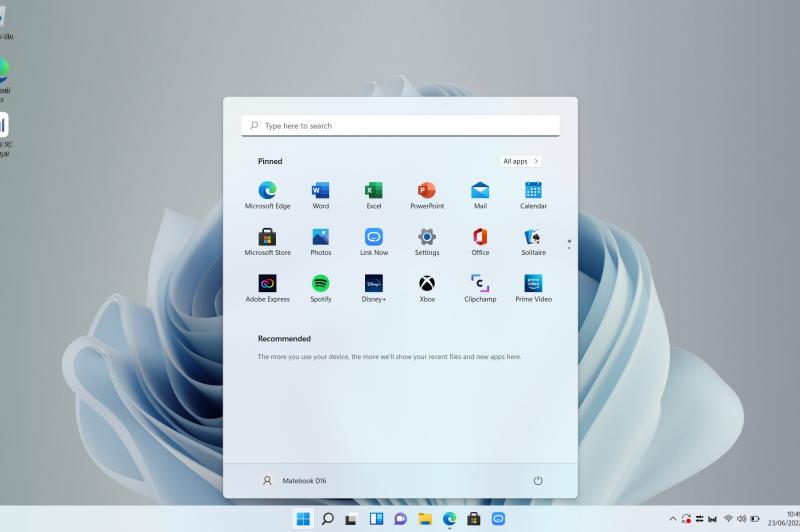Viewport: 800px width, 532px height.
Task: Go to next page of pinned apps
Action: point(569,248)
